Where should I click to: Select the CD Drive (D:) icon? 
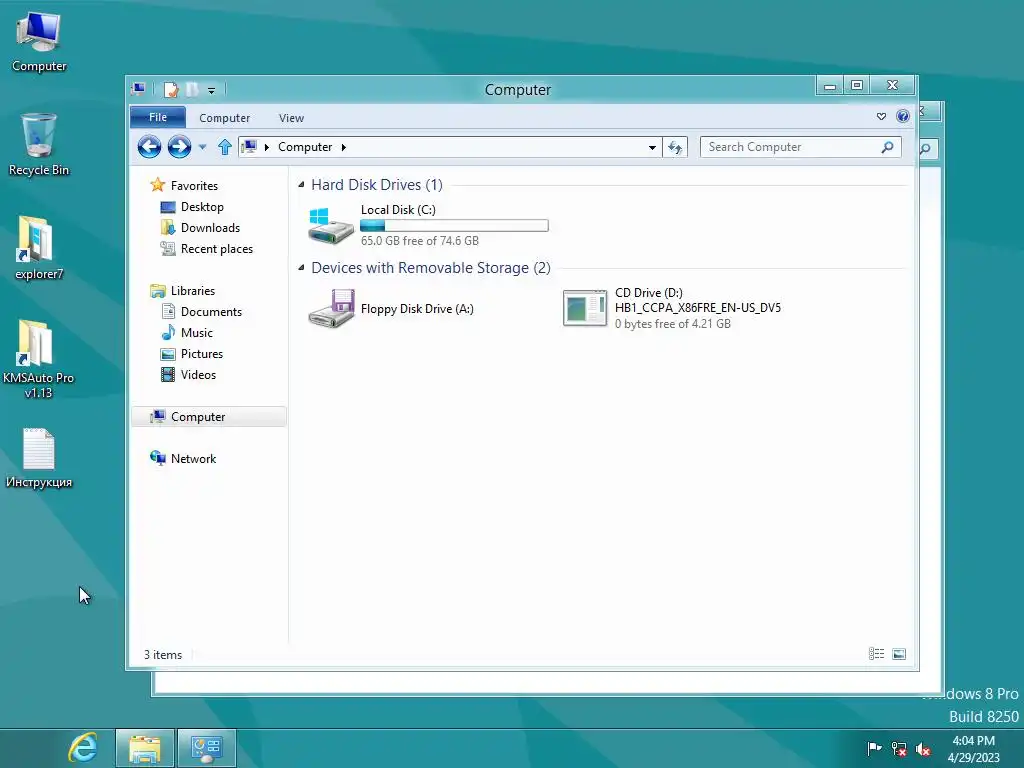[x=584, y=308]
